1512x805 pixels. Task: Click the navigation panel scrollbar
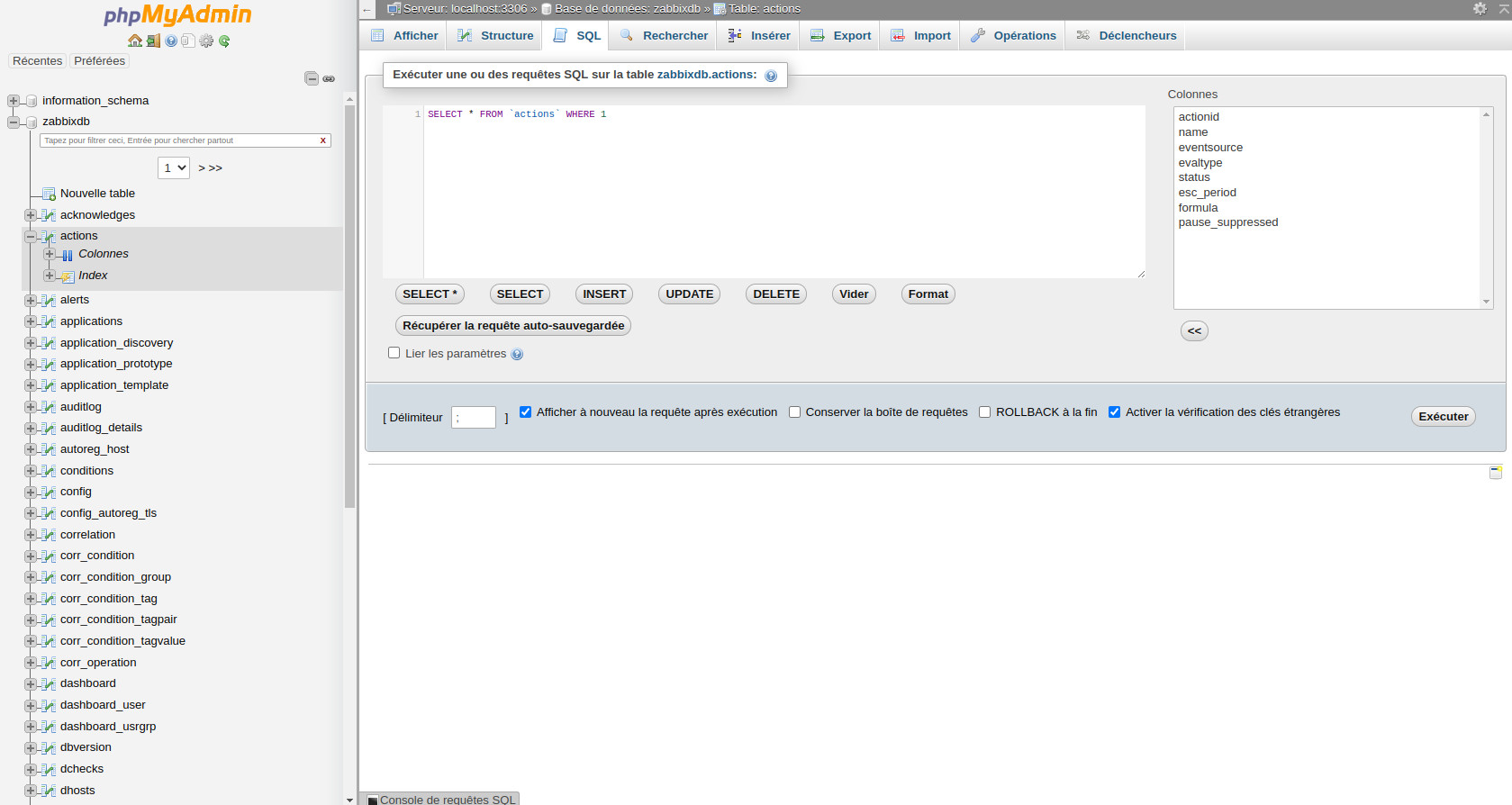coord(349,306)
